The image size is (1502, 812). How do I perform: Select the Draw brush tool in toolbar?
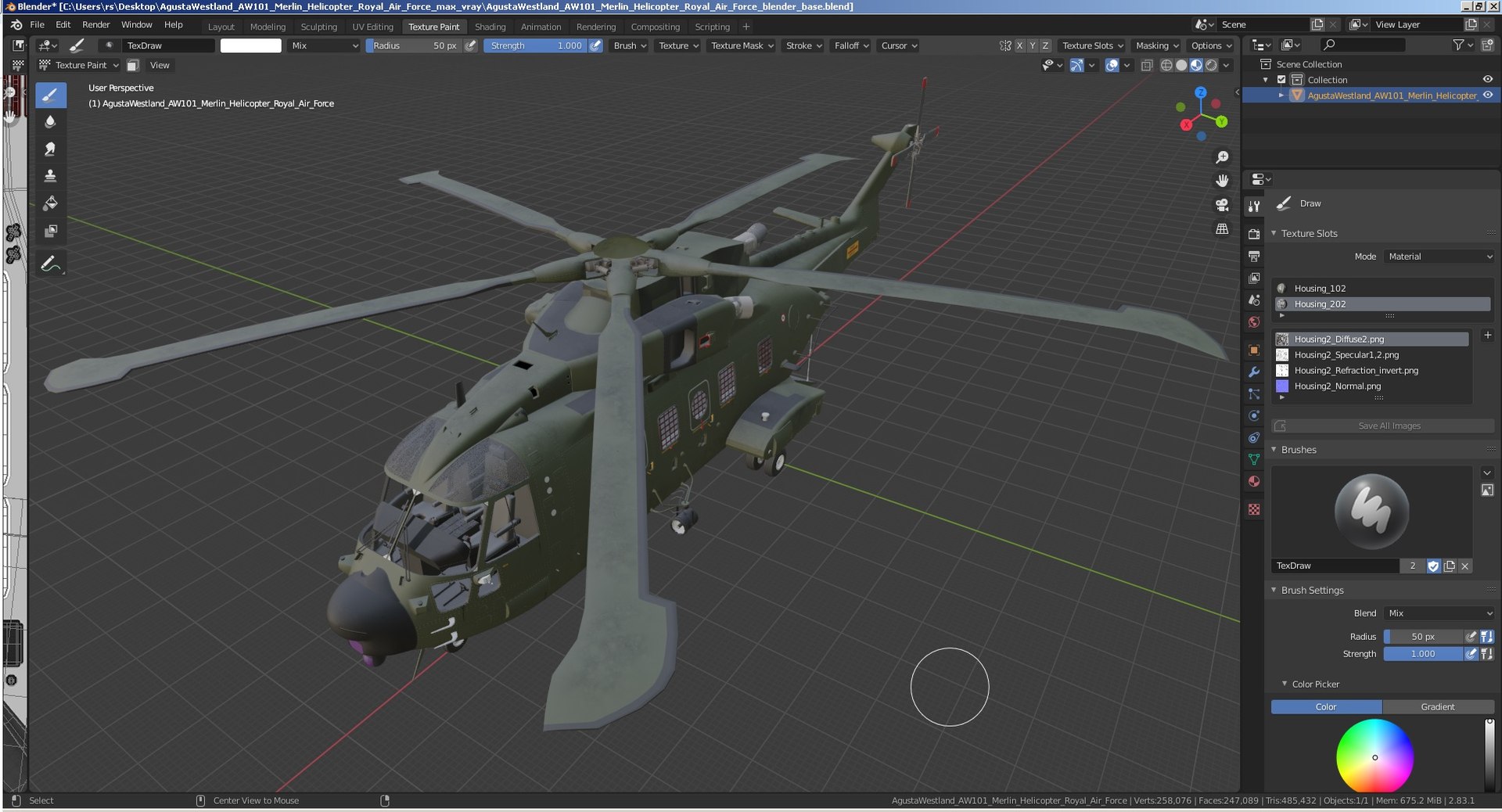pos(50,95)
